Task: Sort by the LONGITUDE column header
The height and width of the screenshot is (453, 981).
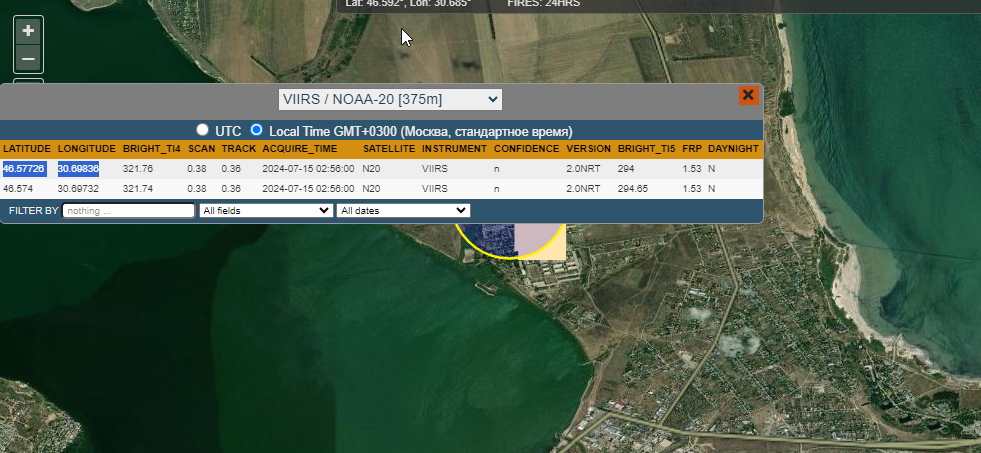Action: pyautogui.click(x=87, y=149)
